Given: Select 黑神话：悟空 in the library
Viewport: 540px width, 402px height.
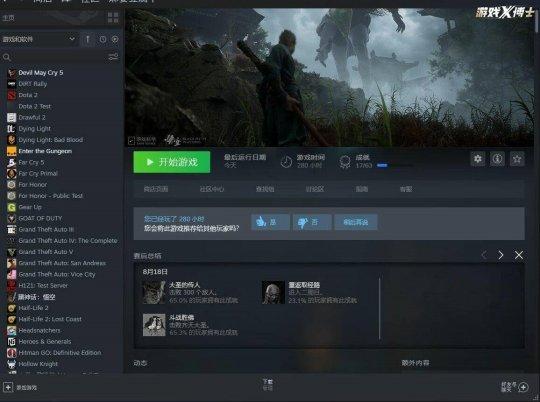Looking at the screenshot, I should (37, 297).
